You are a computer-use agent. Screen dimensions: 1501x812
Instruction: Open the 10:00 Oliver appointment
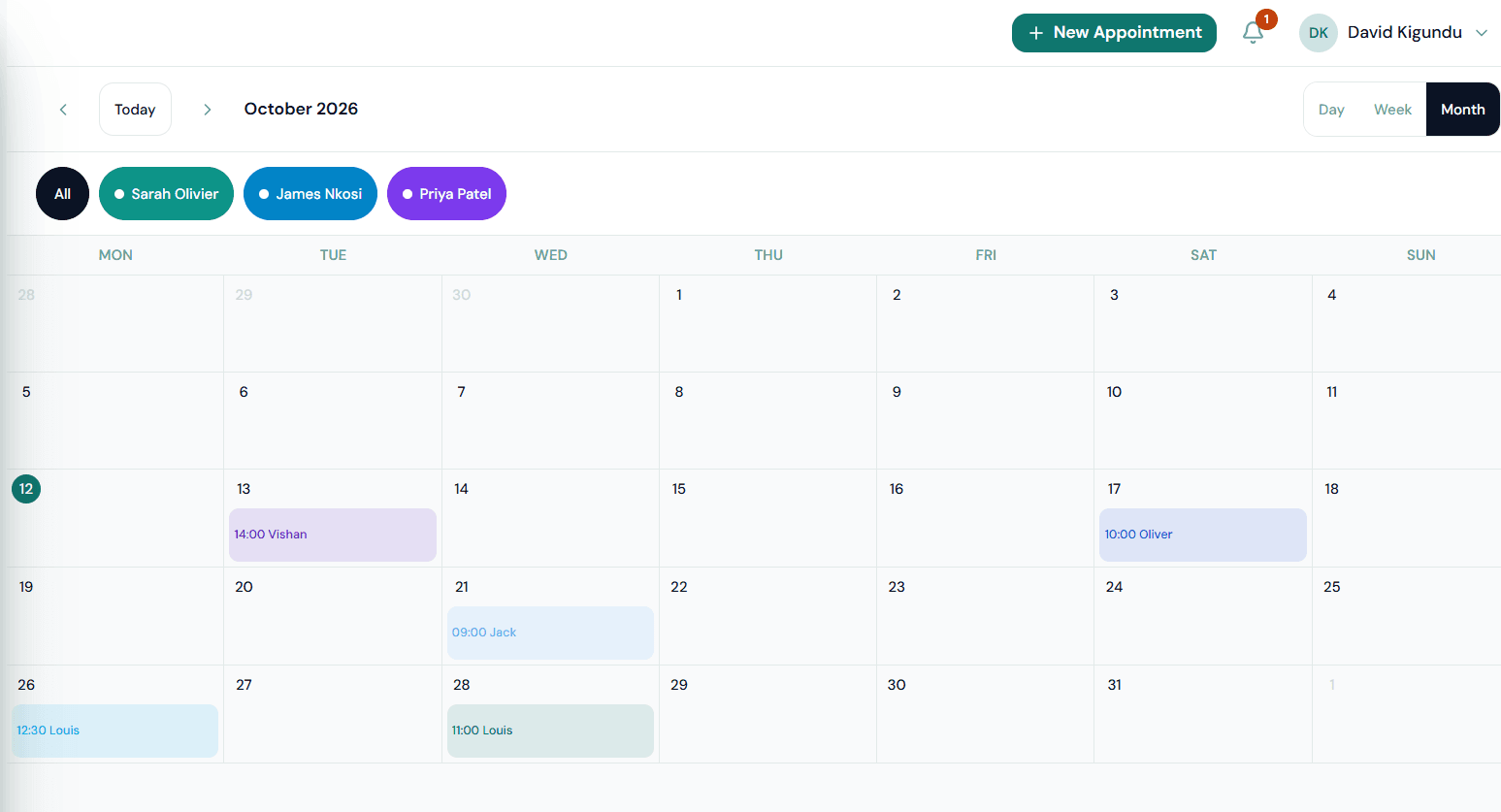click(x=1203, y=535)
